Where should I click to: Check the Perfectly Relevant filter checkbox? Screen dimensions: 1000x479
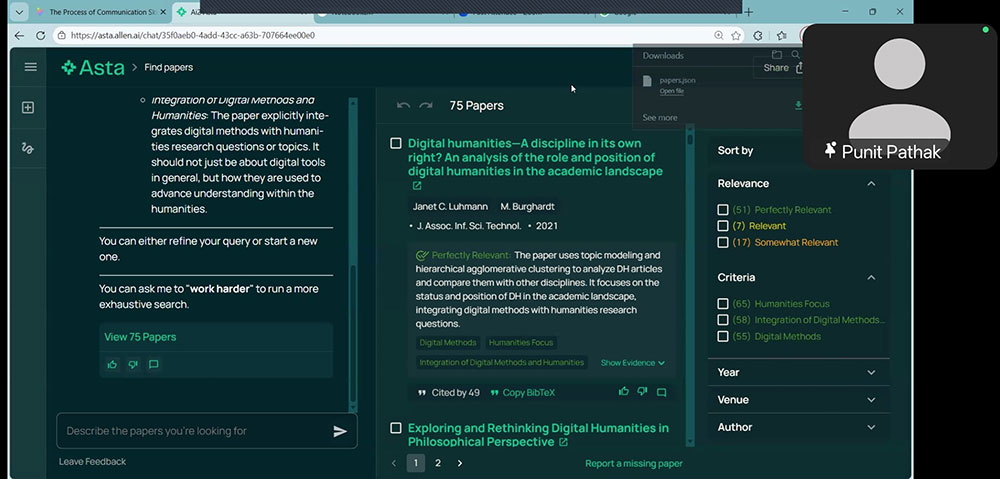point(723,210)
